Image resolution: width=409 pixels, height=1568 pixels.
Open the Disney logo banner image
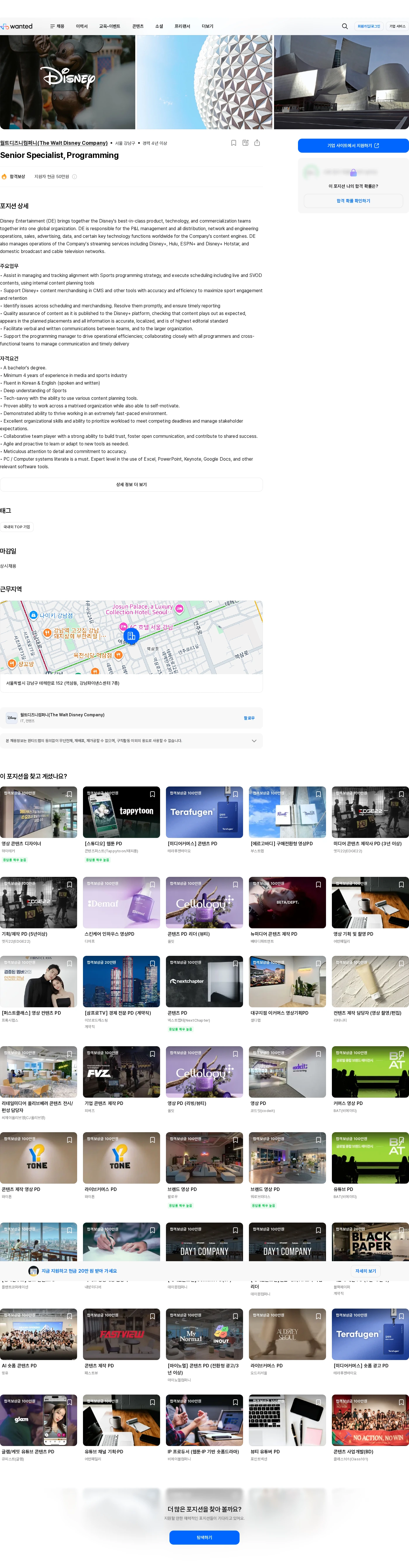pyautogui.click(x=67, y=82)
